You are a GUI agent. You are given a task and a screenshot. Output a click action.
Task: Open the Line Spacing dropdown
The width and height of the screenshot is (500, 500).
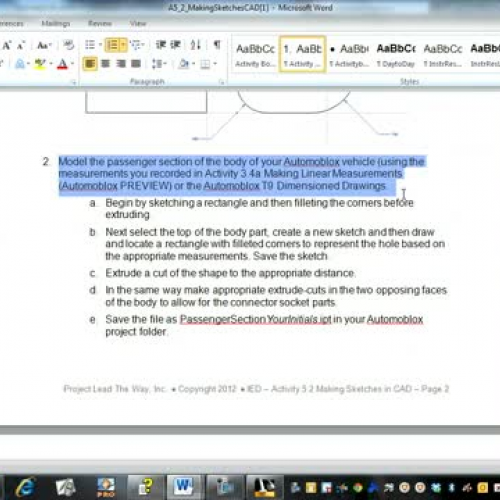159,63
